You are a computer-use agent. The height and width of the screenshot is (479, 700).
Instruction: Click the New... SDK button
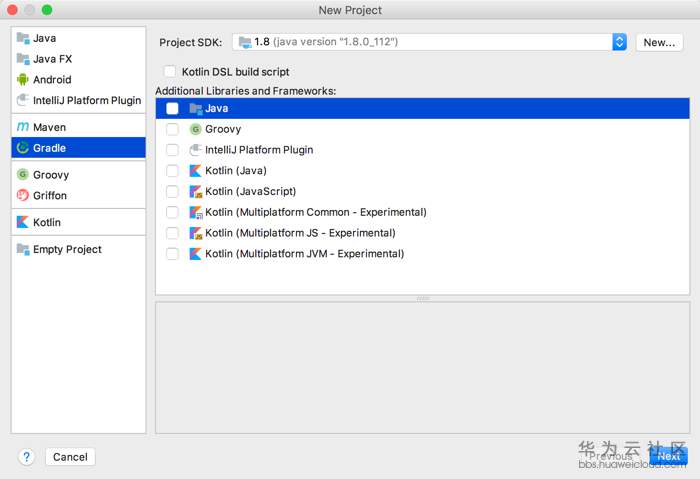(659, 42)
